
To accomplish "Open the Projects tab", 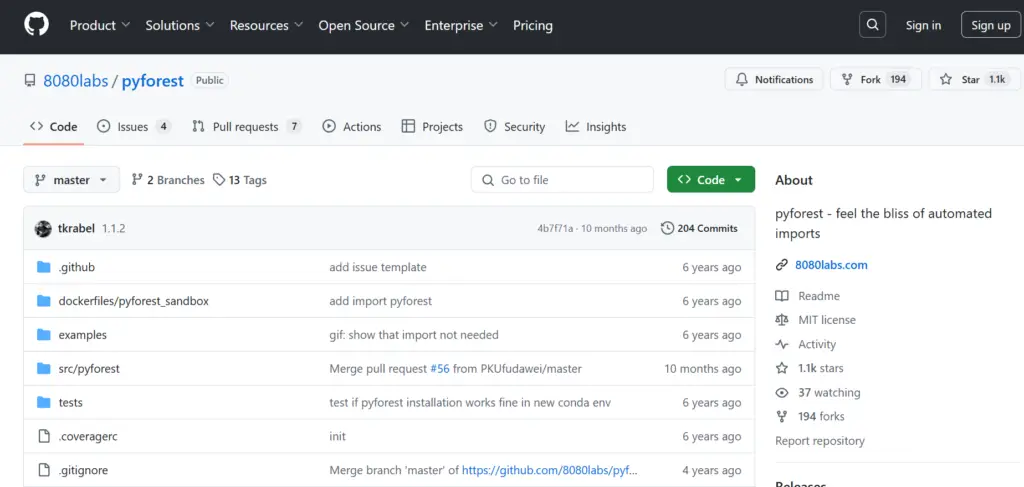I will [x=432, y=127].
